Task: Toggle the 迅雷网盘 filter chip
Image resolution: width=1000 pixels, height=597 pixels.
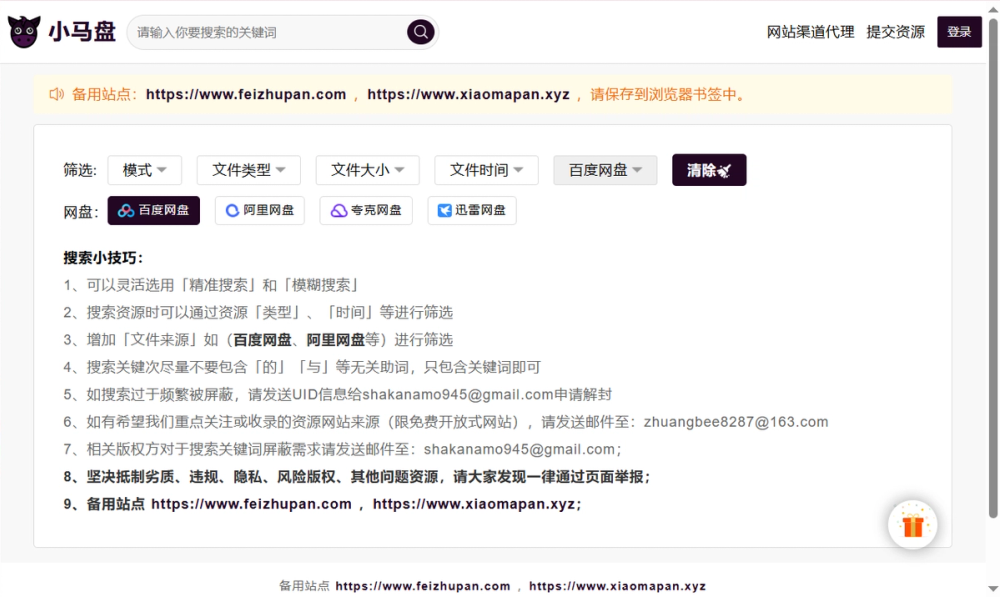Action: (x=471, y=210)
